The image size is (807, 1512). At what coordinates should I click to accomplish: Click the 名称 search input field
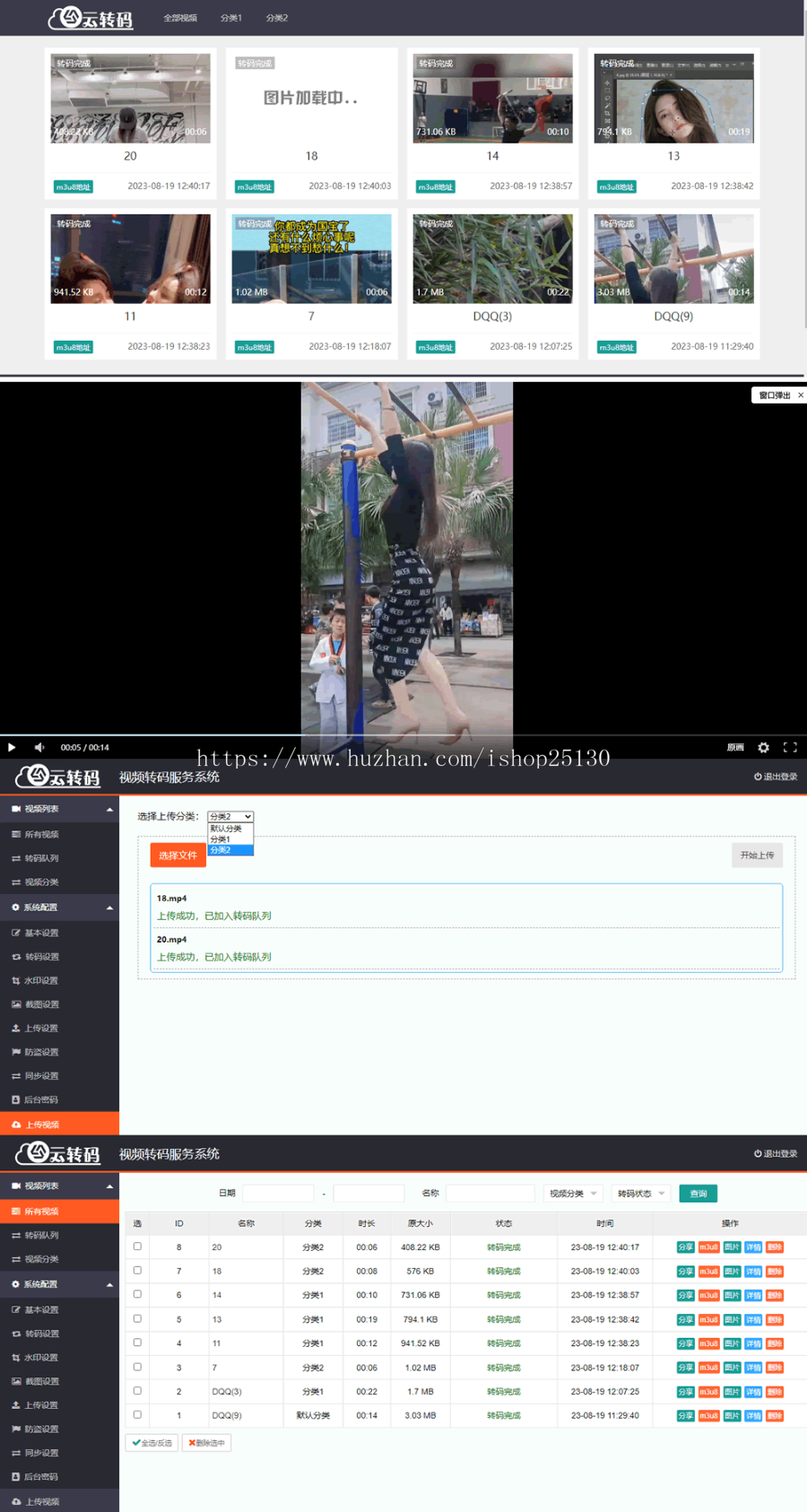point(490,1194)
